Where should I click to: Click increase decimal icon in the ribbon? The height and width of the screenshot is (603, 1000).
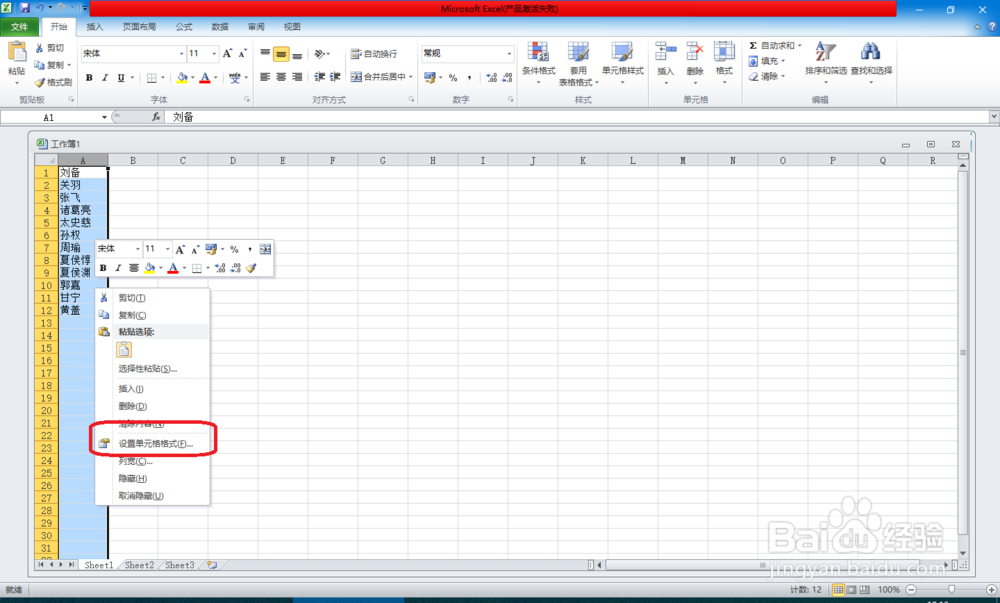pyautogui.click(x=491, y=78)
